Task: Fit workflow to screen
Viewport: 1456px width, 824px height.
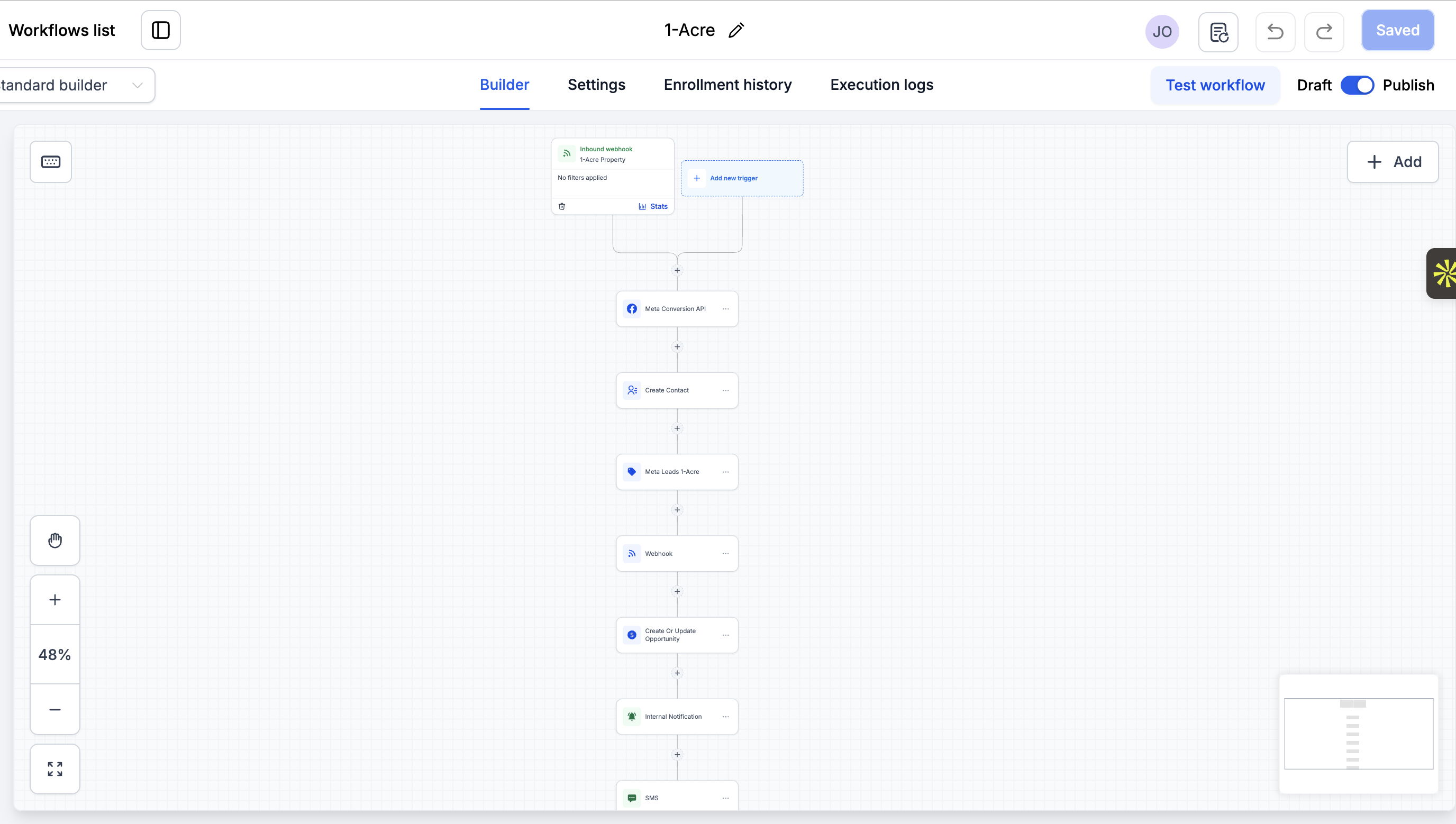Action: tap(55, 768)
